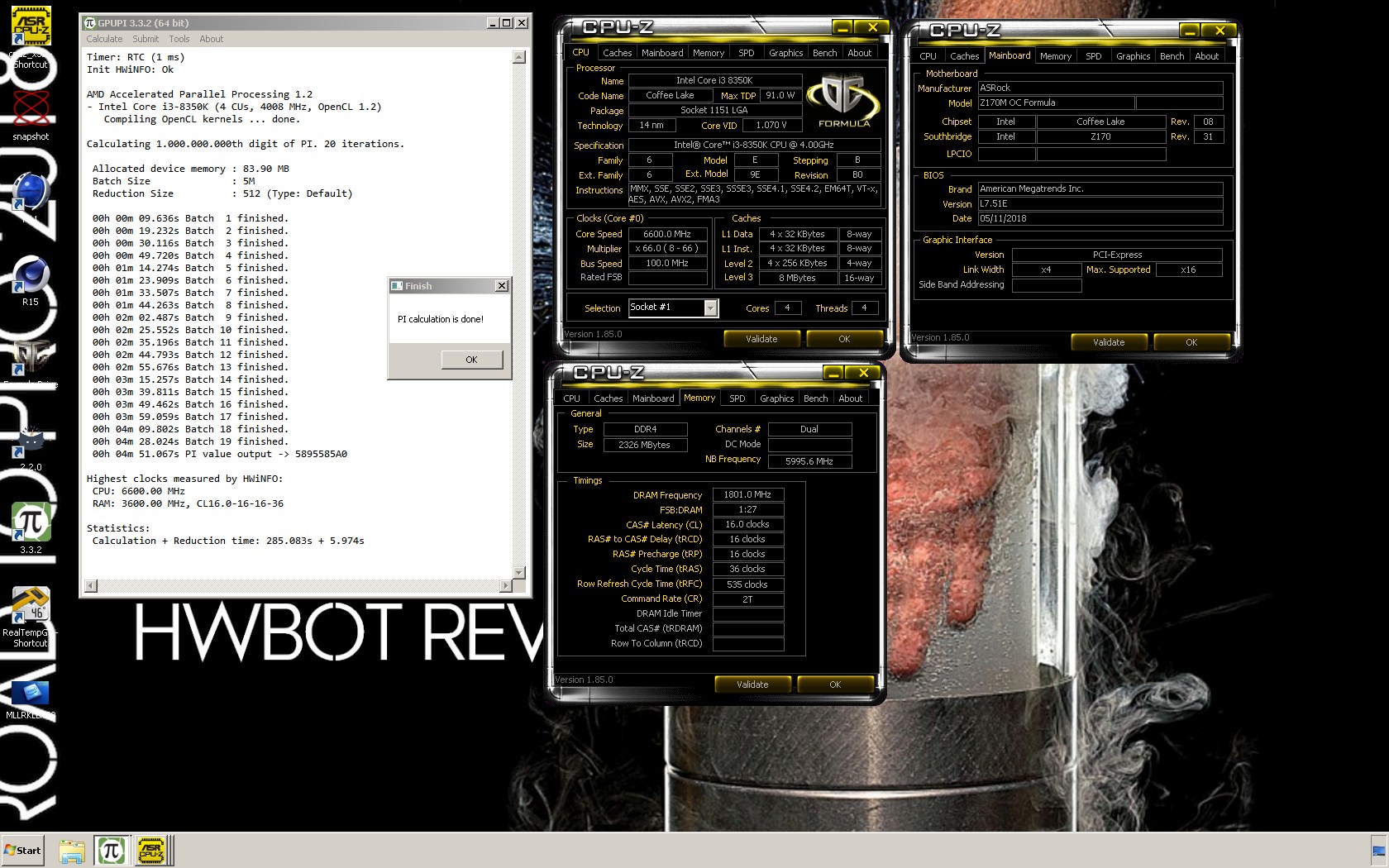The image size is (1389, 868).
Task: Switch to CPU tab in Memory window
Action: coord(572,398)
